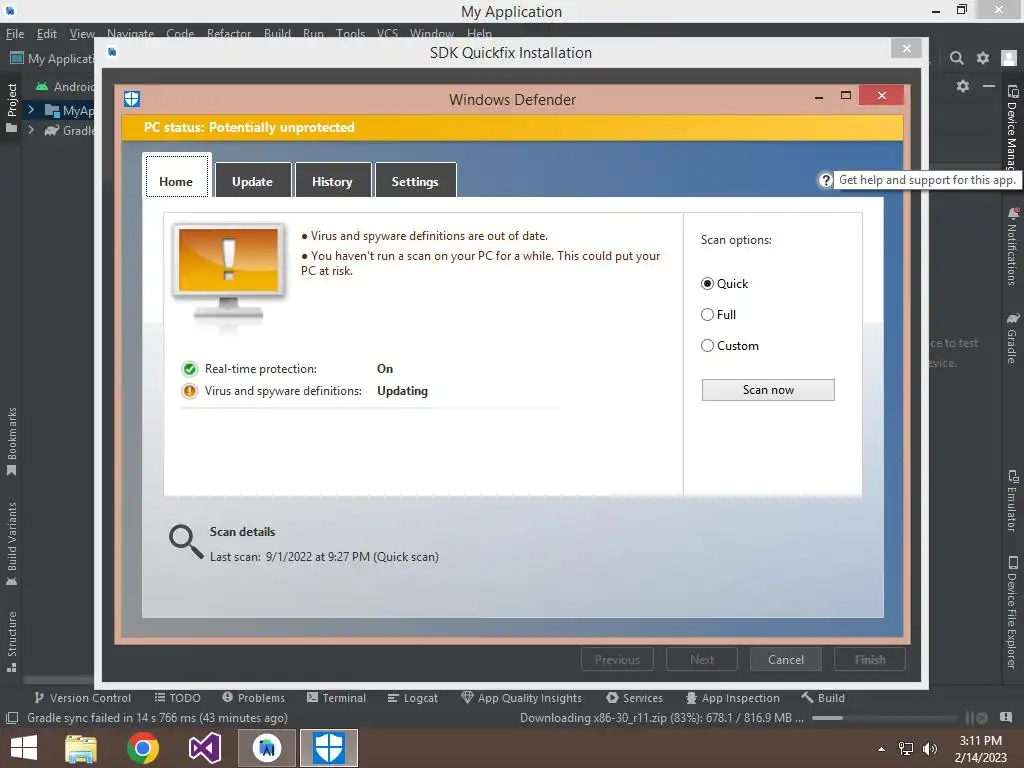Open the Problems tool window
Image resolution: width=1024 pixels, height=768 pixels.
[253, 698]
